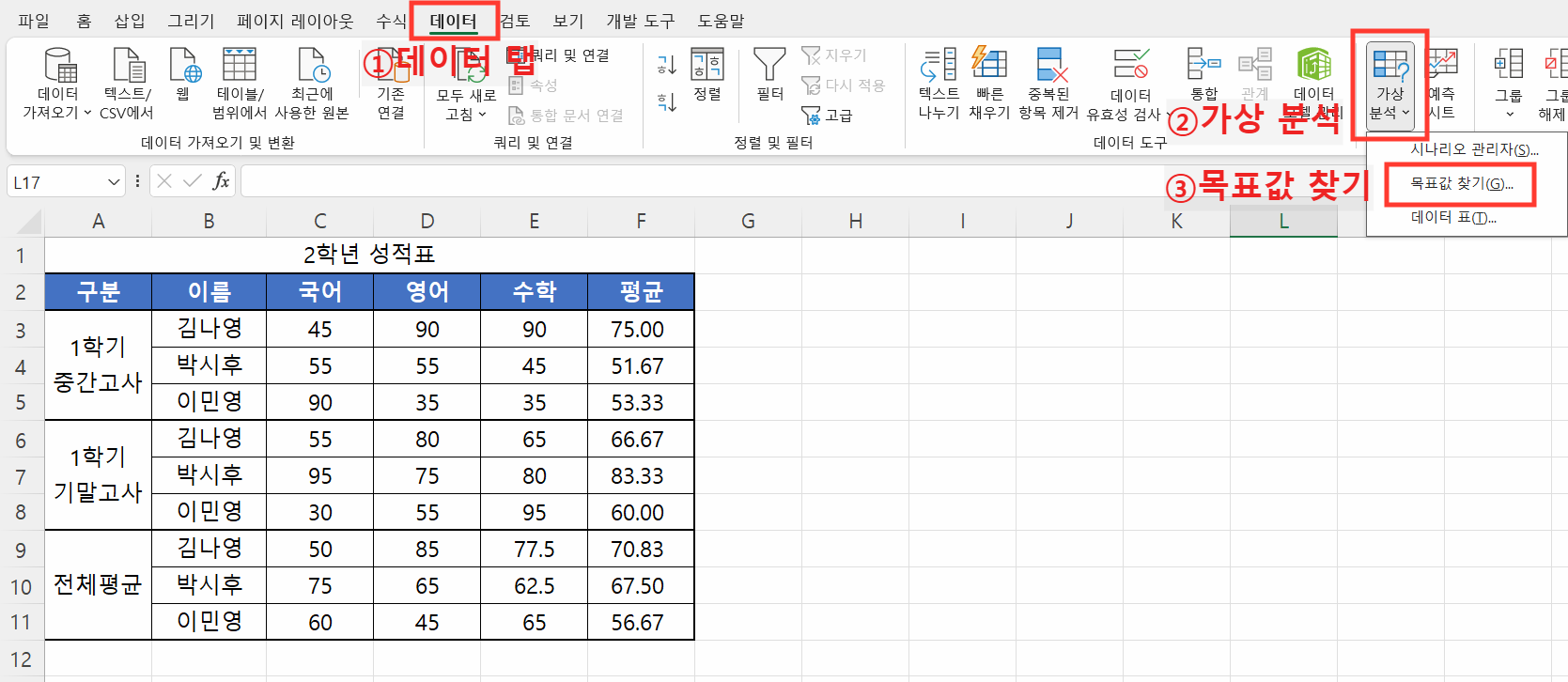The image size is (1568, 682).
Task: Expand the 그룹 dropdown chevron
Action: tap(1510, 115)
